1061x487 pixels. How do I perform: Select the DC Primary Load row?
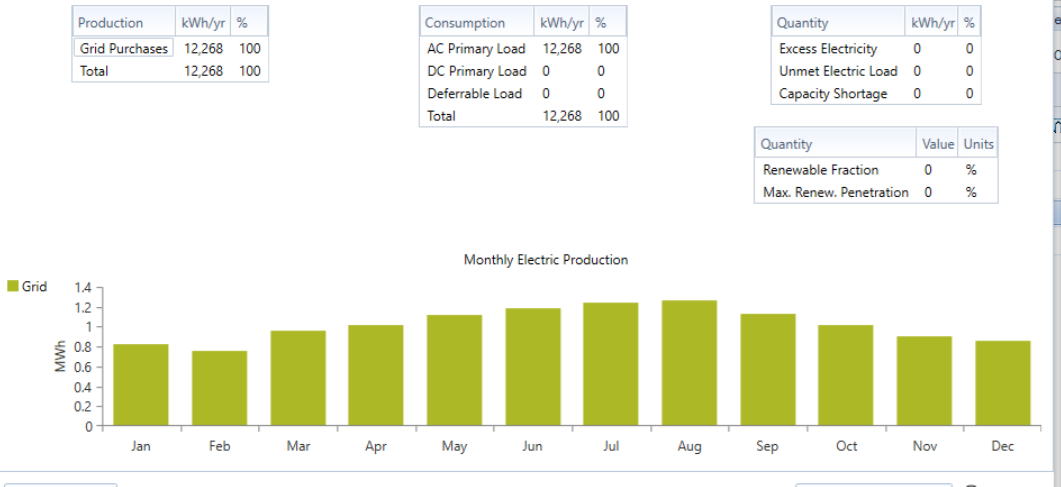(x=523, y=71)
